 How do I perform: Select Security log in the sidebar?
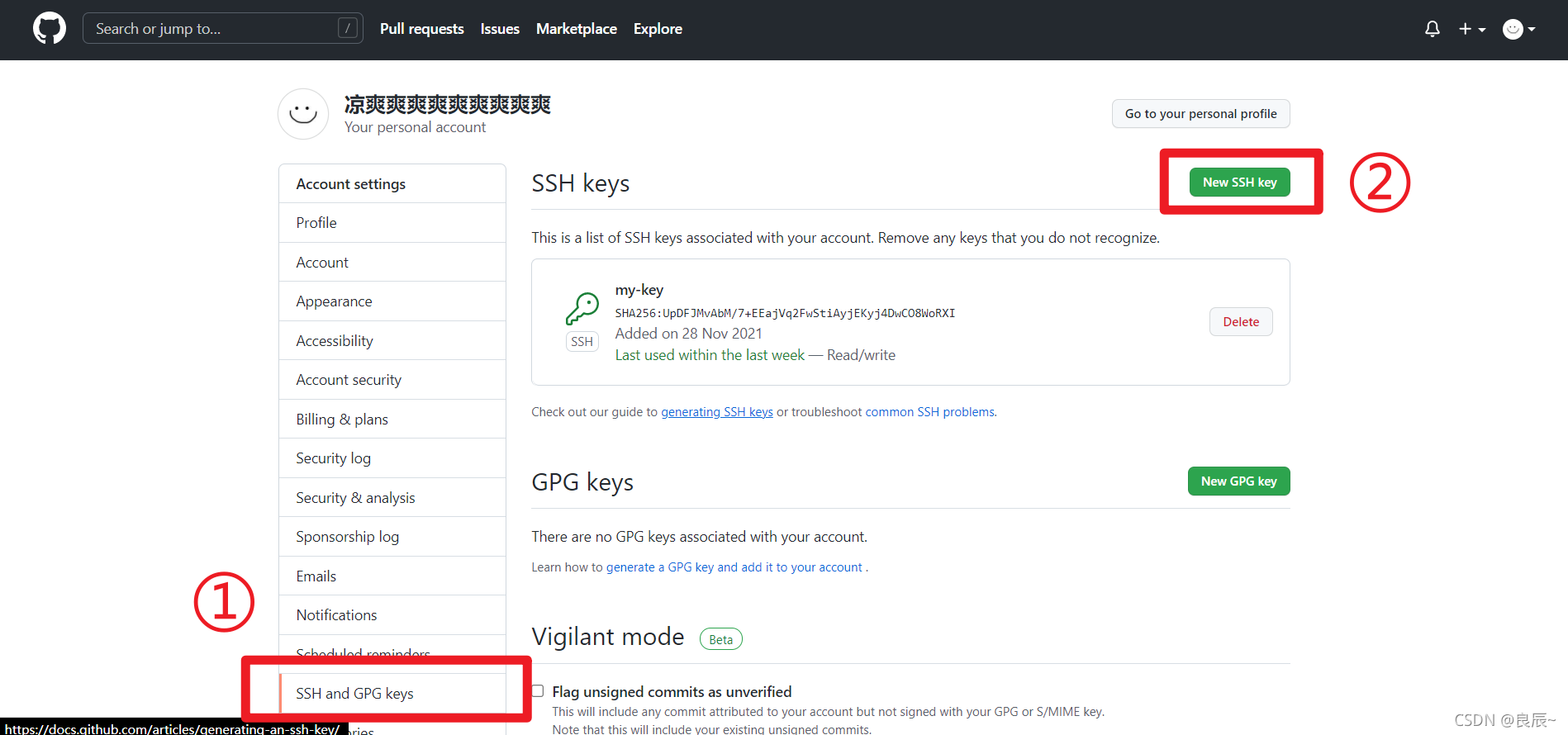pos(392,458)
